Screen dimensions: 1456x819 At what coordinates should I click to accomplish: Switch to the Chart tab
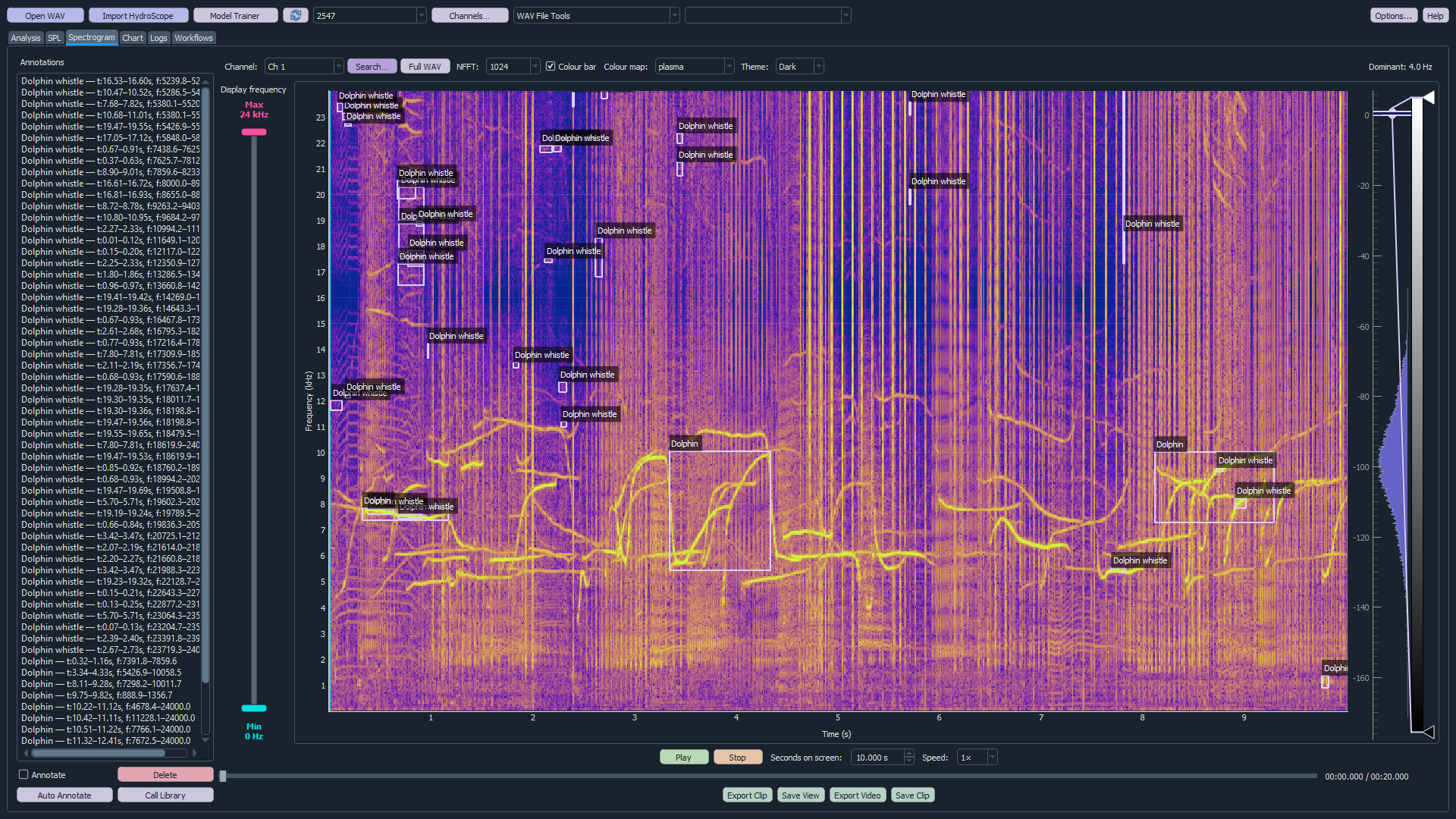pos(133,38)
